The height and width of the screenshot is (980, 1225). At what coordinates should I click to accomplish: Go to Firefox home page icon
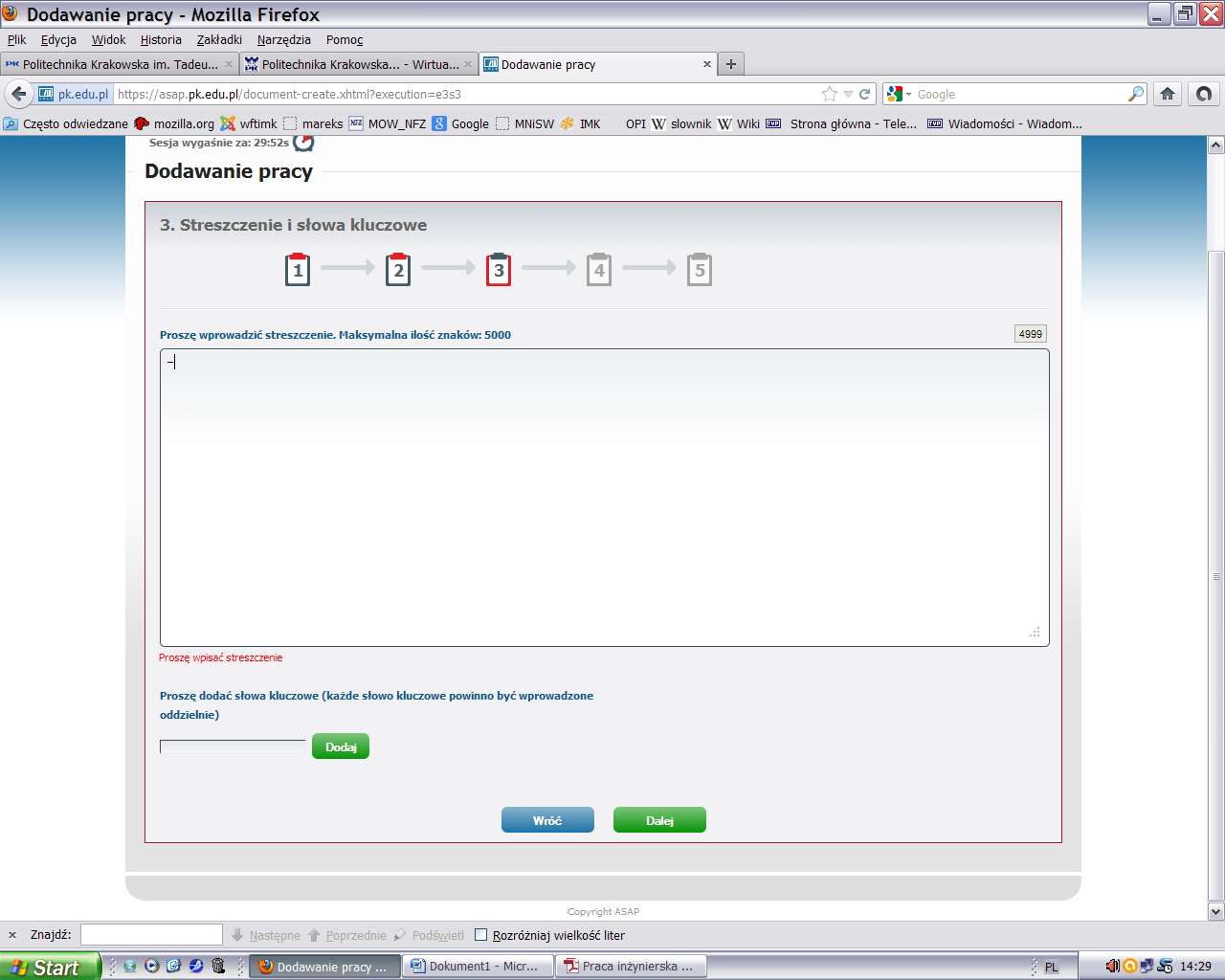pyautogui.click(x=1168, y=94)
